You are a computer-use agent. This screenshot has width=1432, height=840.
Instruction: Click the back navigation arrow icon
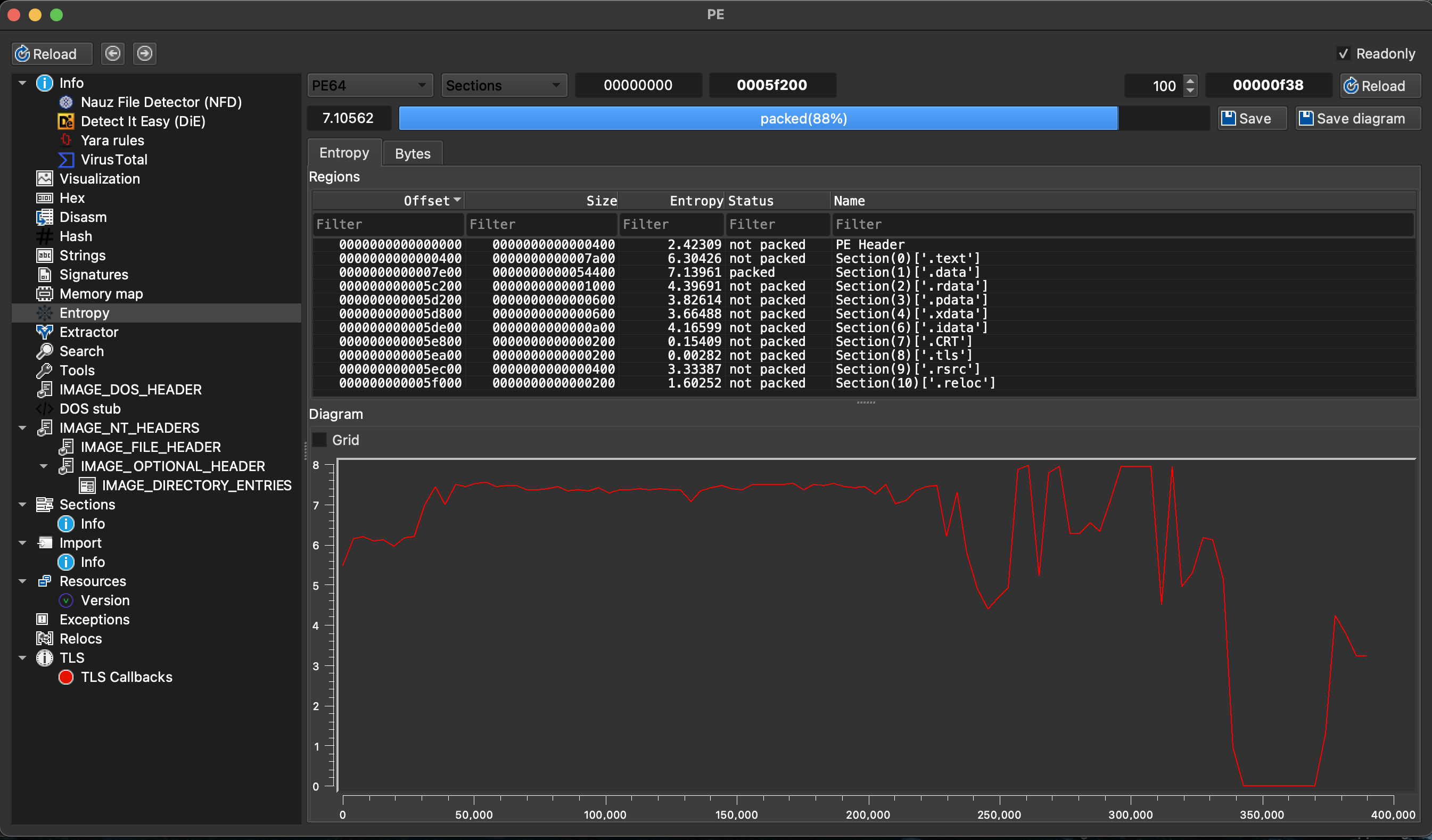point(112,53)
